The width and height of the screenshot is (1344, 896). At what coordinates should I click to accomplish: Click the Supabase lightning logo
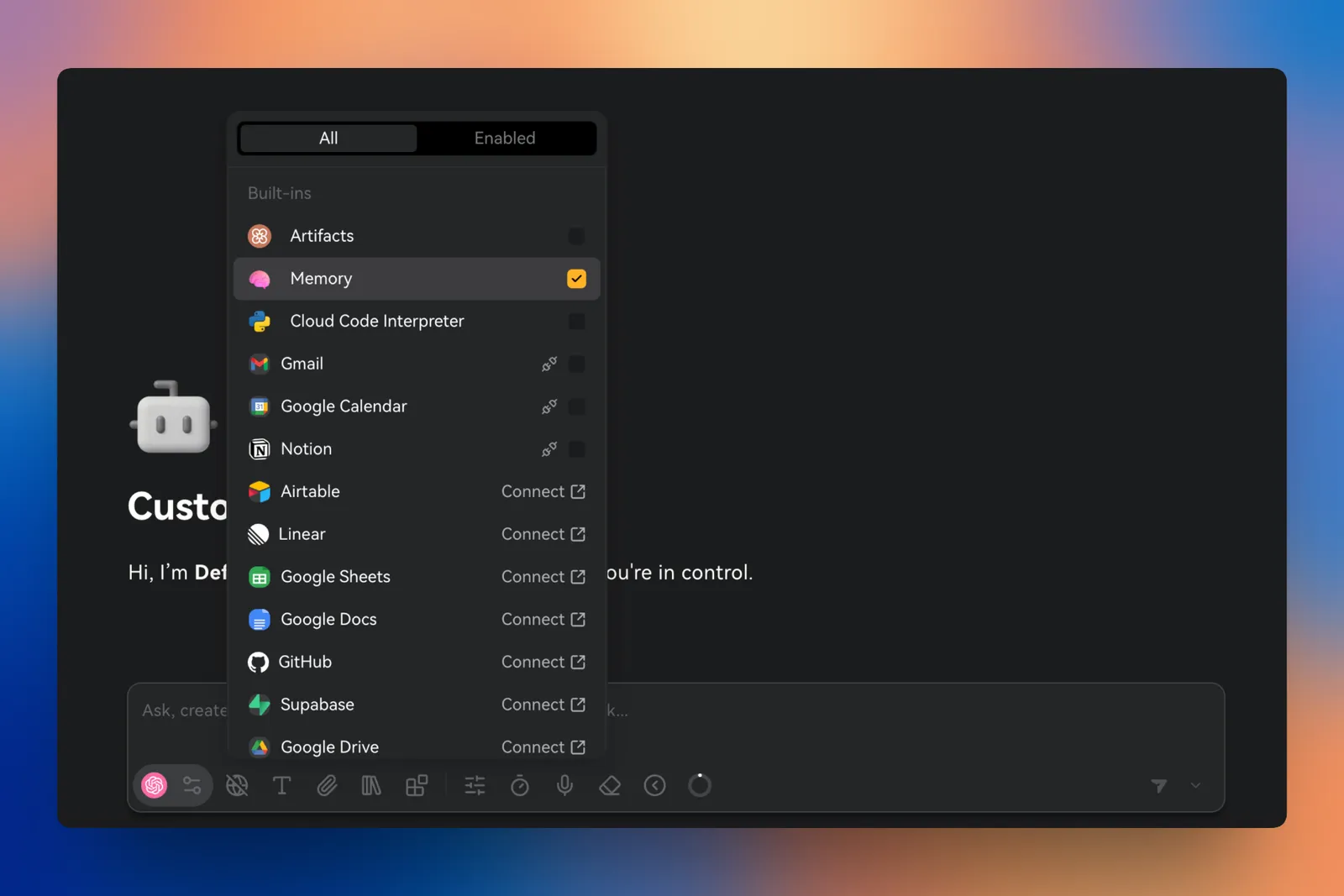(260, 705)
